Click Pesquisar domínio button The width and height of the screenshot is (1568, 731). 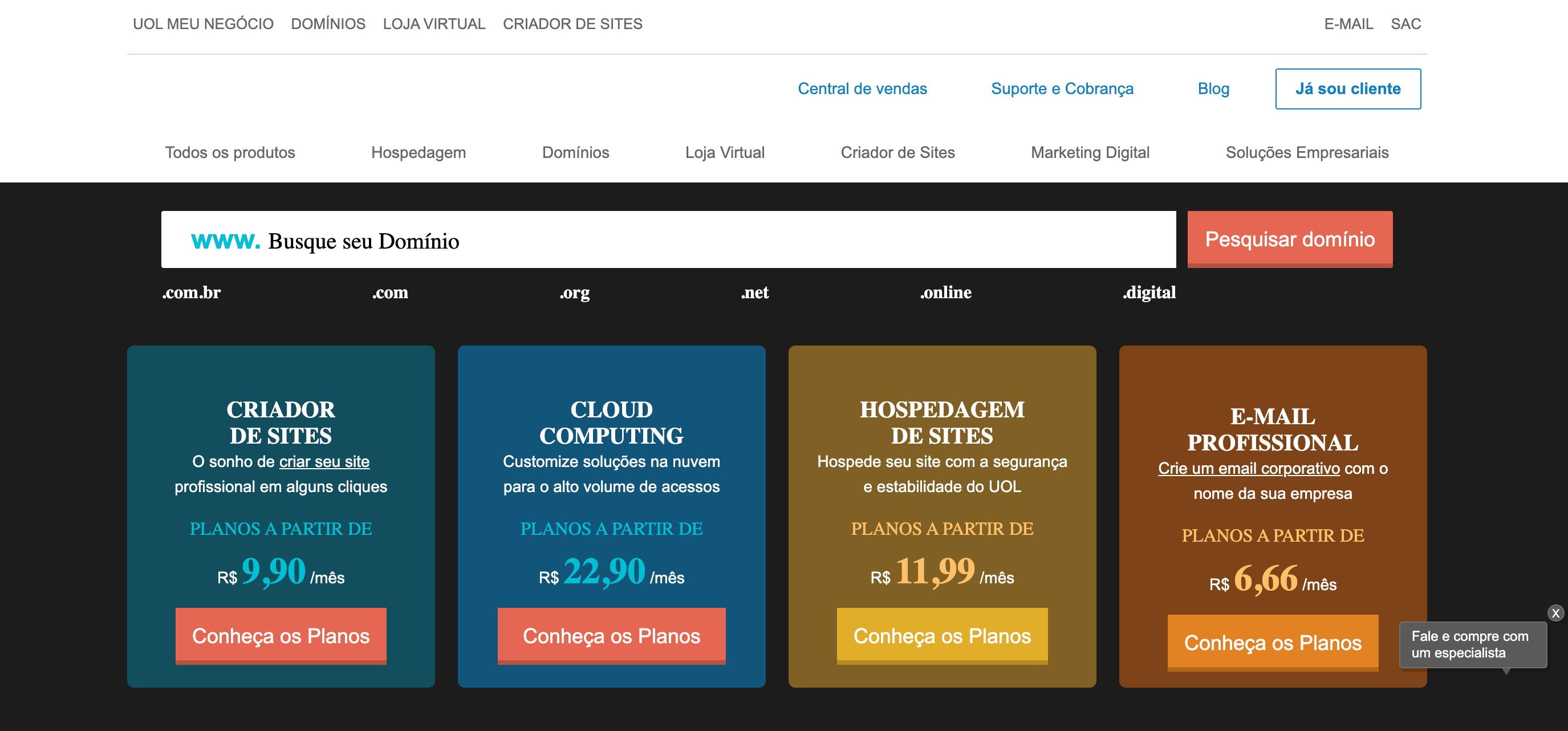pyautogui.click(x=1289, y=239)
